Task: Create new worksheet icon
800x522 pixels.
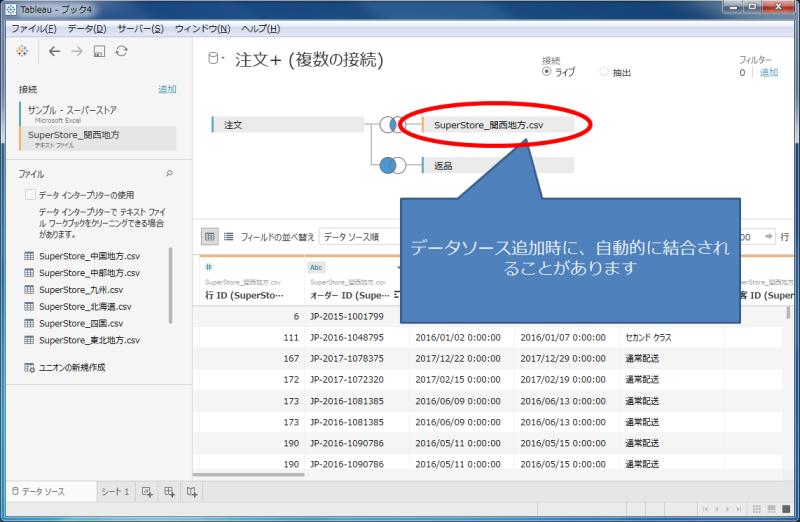Action: [147, 492]
